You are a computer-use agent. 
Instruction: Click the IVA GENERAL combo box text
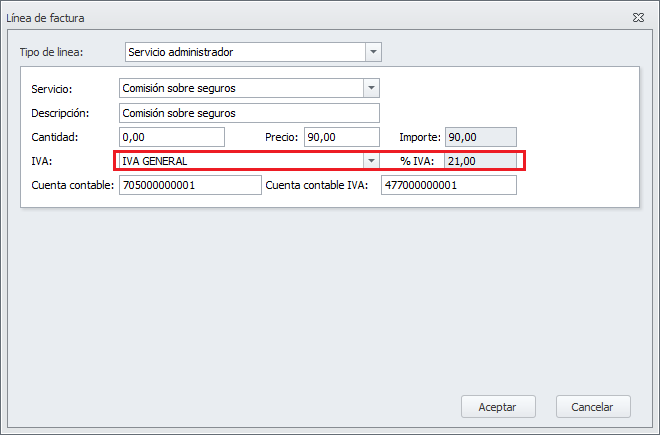240,161
